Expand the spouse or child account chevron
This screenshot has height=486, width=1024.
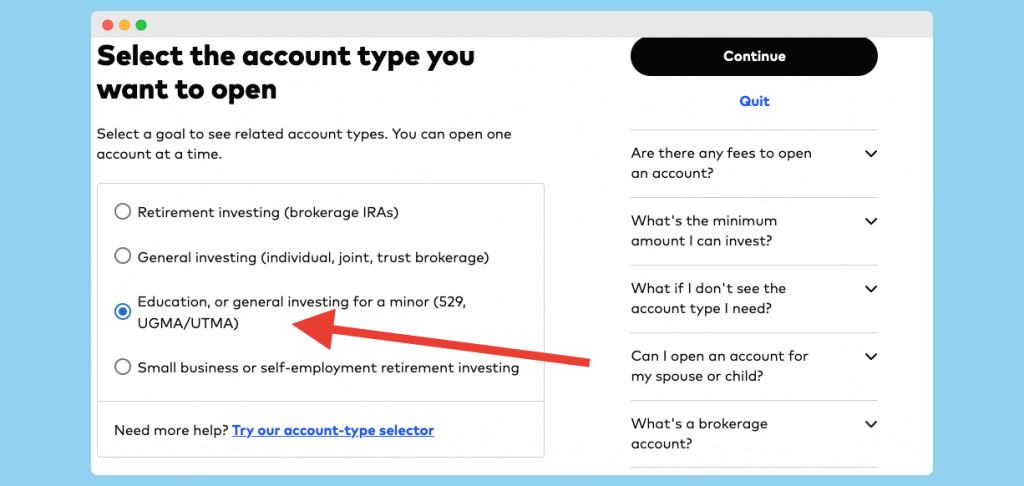pyautogui.click(x=870, y=356)
